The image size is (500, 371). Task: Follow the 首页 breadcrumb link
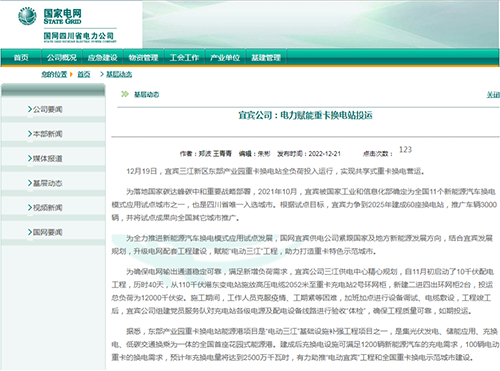click(84, 74)
